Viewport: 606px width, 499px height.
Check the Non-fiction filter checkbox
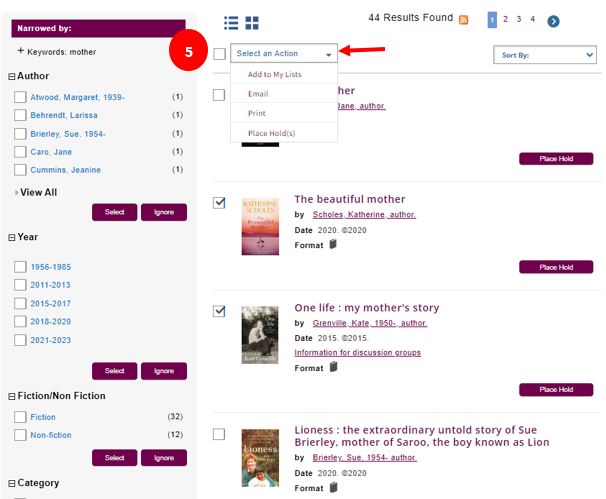20,435
